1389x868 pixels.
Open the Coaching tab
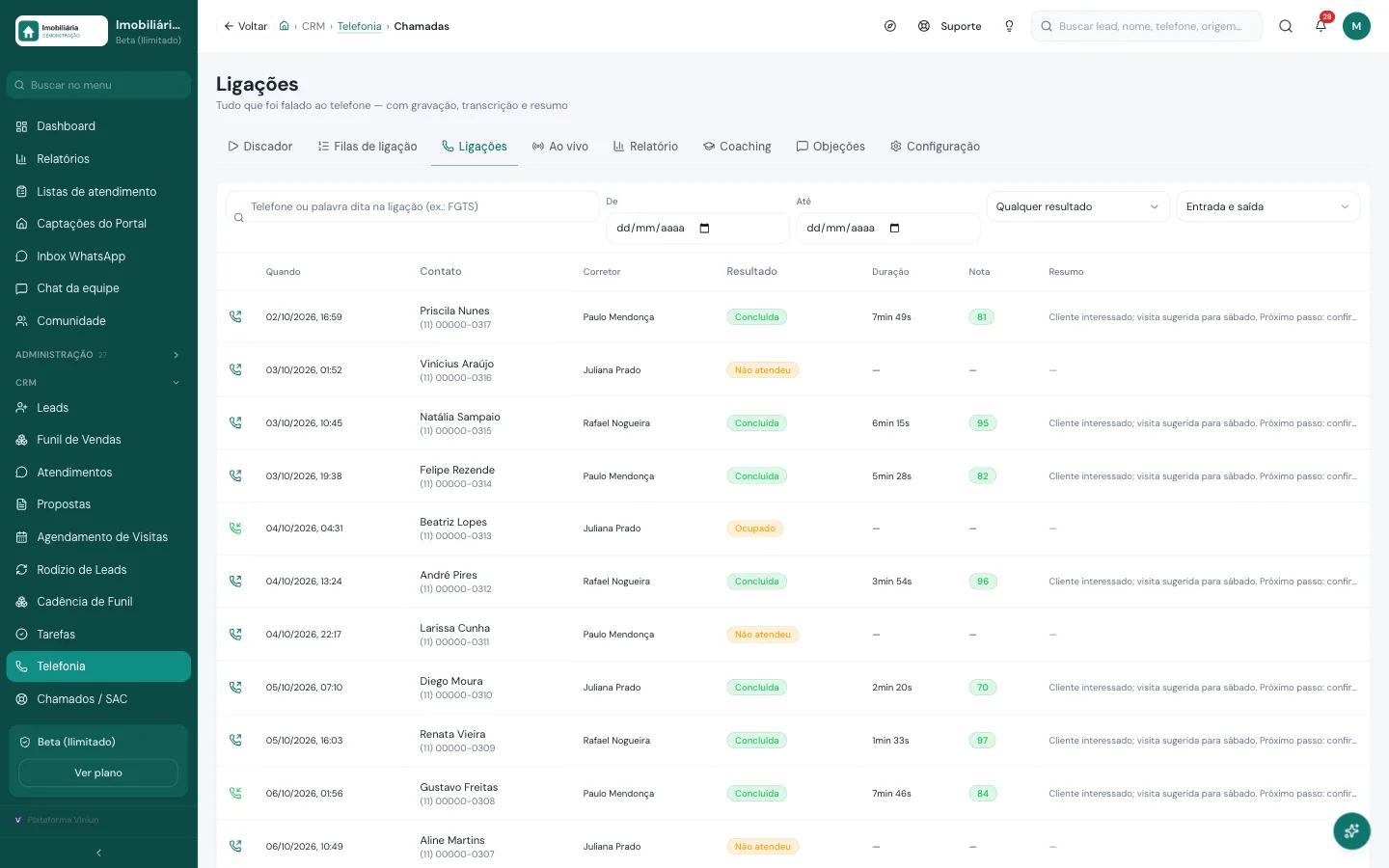738,147
